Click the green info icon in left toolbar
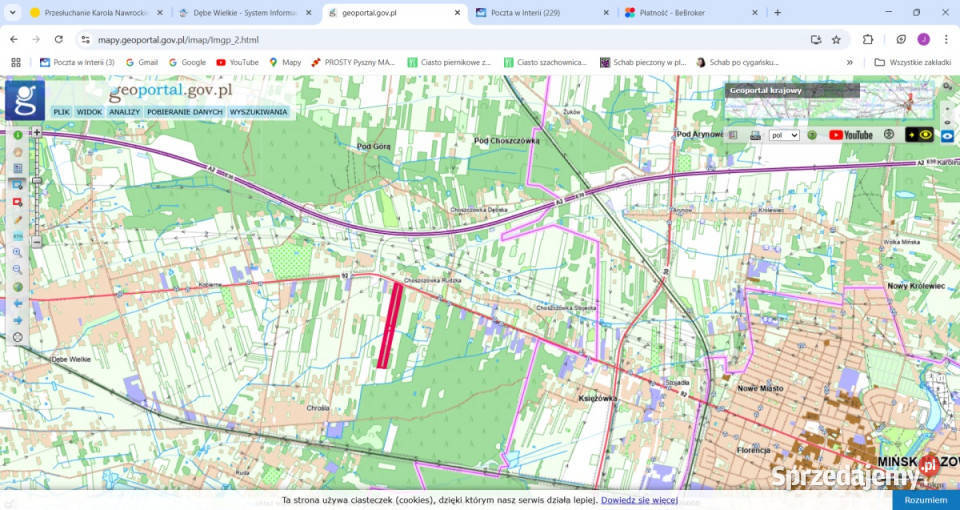The image size is (960, 510). [x=17, y=134]
